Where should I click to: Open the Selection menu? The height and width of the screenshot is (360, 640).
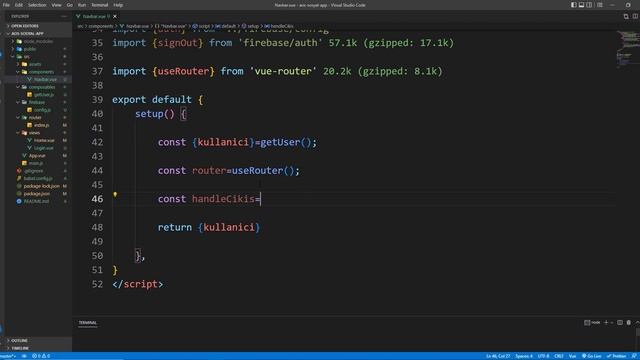[37, 5]
